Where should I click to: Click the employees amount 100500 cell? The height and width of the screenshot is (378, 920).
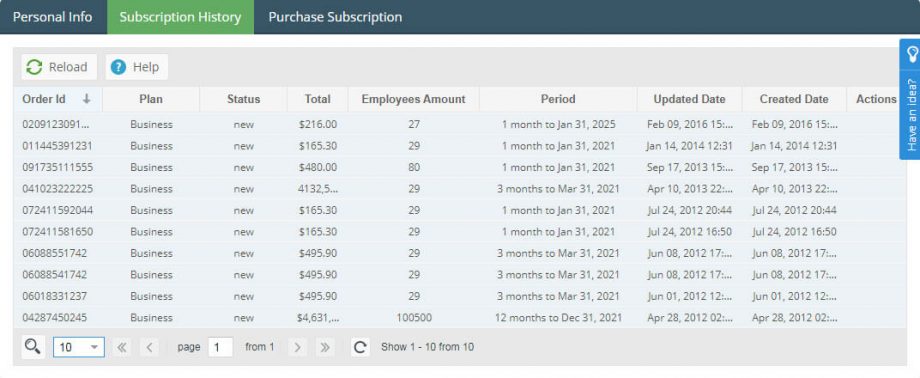pyautogui.click(x=414, y=318)
